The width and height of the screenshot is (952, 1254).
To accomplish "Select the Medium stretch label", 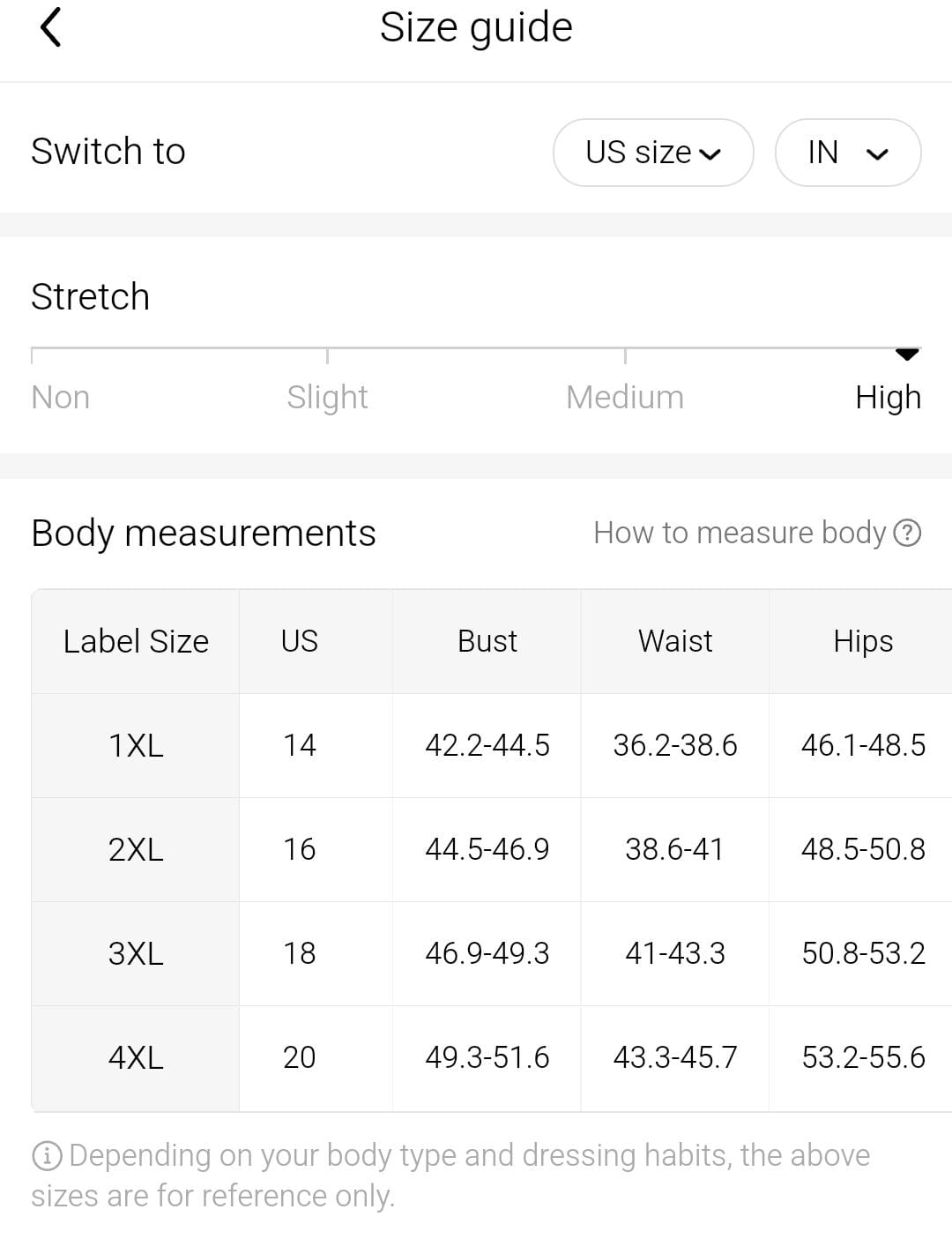I will point(625,397).
